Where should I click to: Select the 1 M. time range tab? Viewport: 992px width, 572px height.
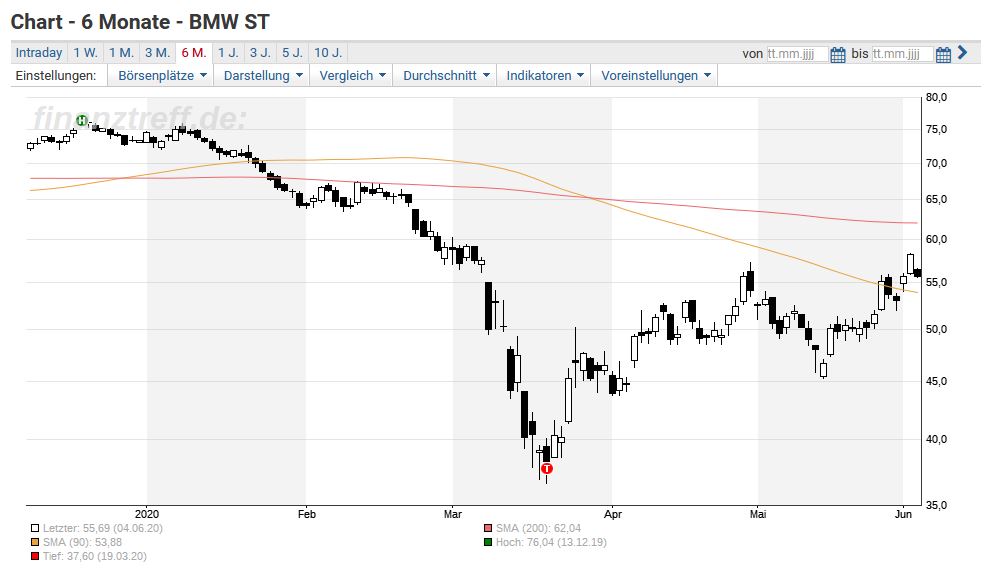pyautogui.click(x=121, y=53)
